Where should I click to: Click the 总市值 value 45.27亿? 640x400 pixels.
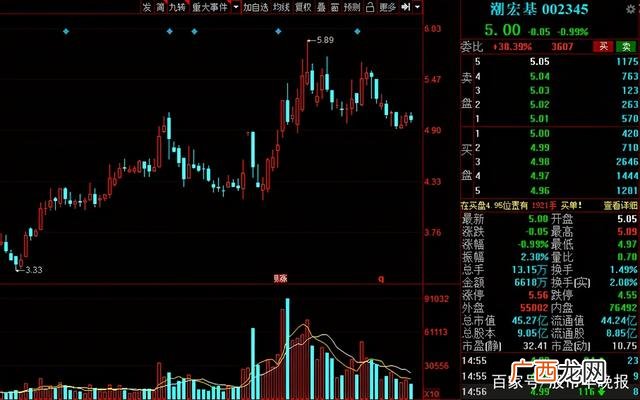click(530, 320)
